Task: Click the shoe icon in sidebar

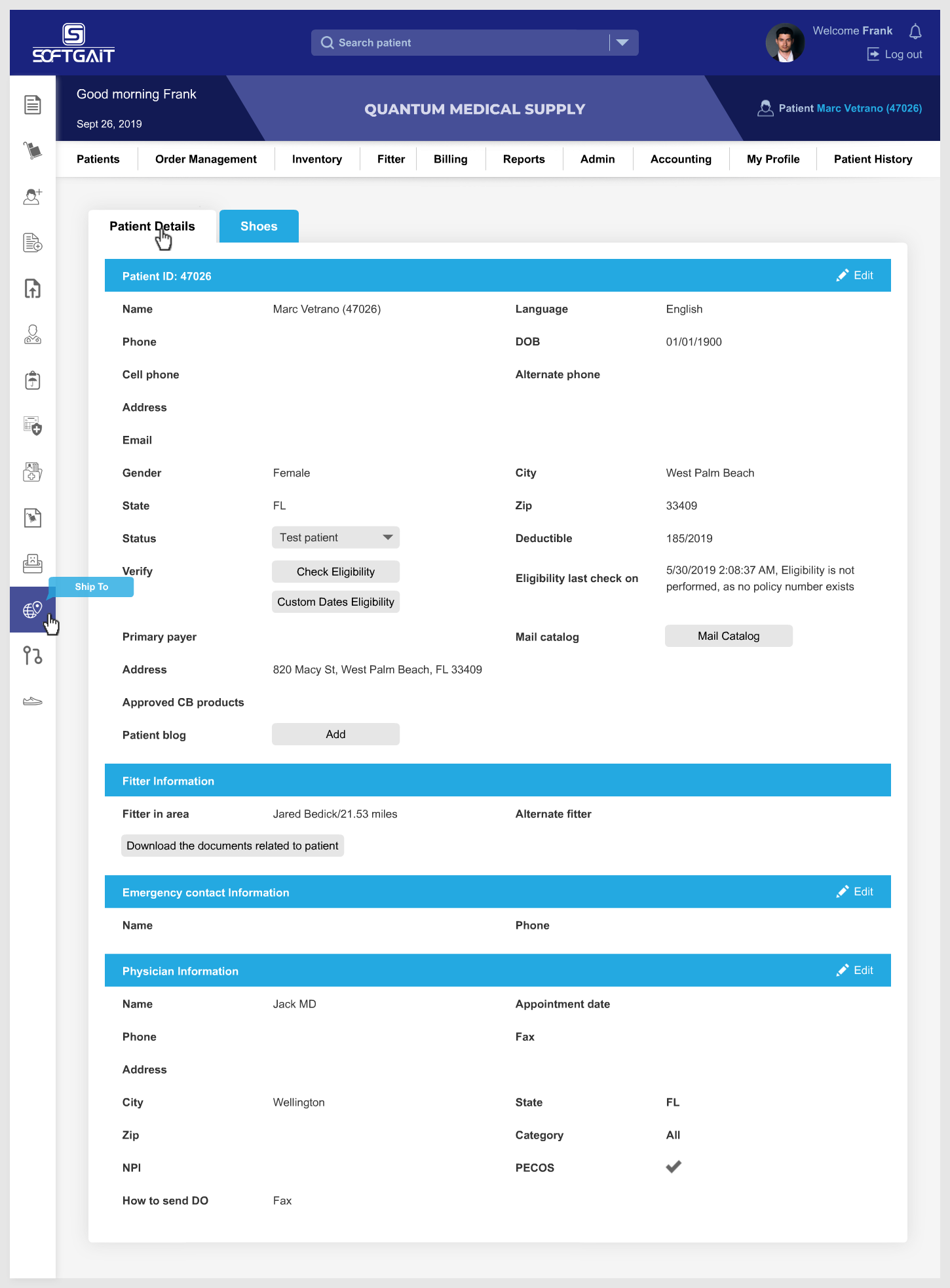Action: 33,701
